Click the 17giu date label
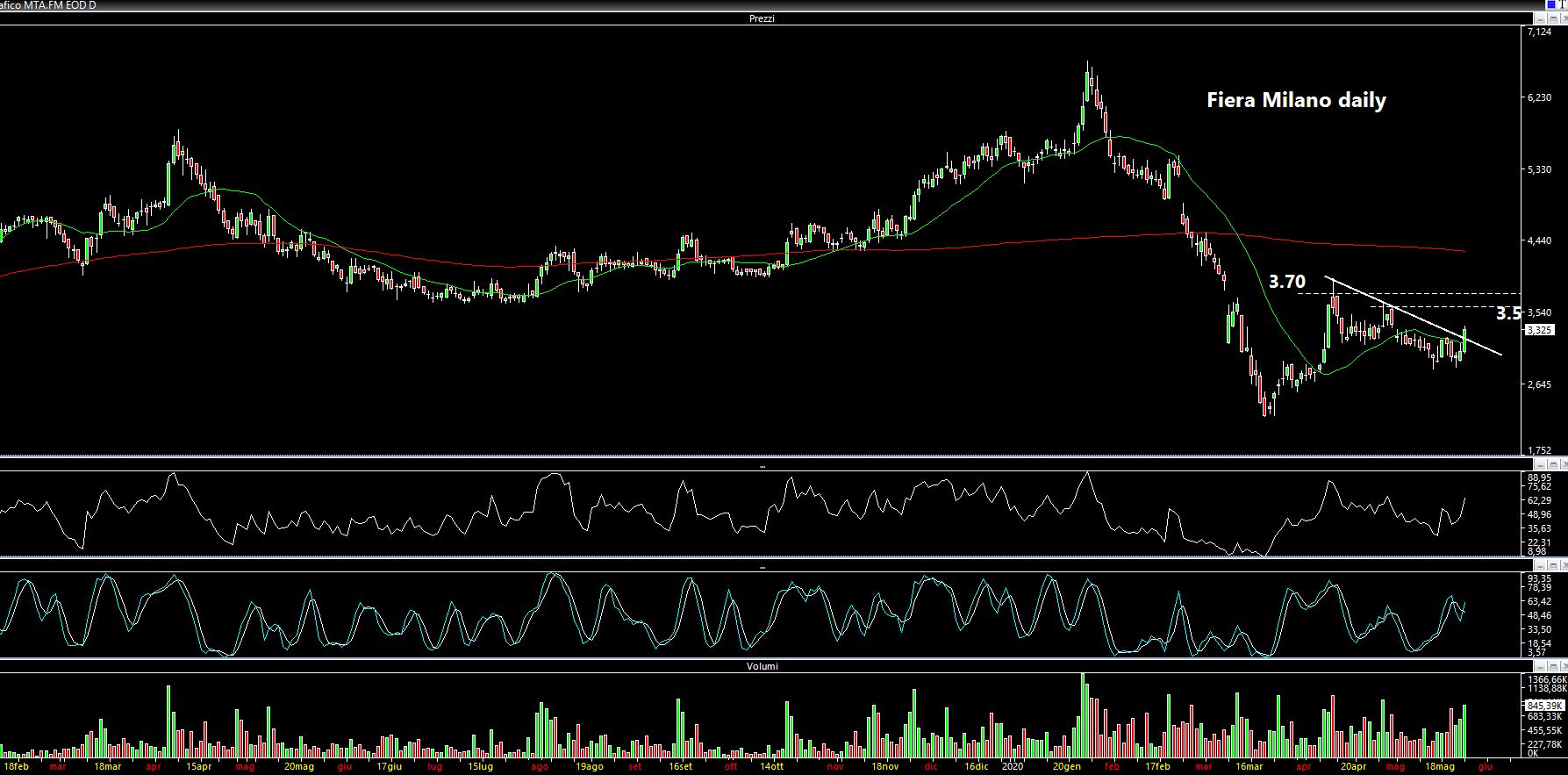Image resolution: width=1568 pixels, height=775 pixels. 389,767
